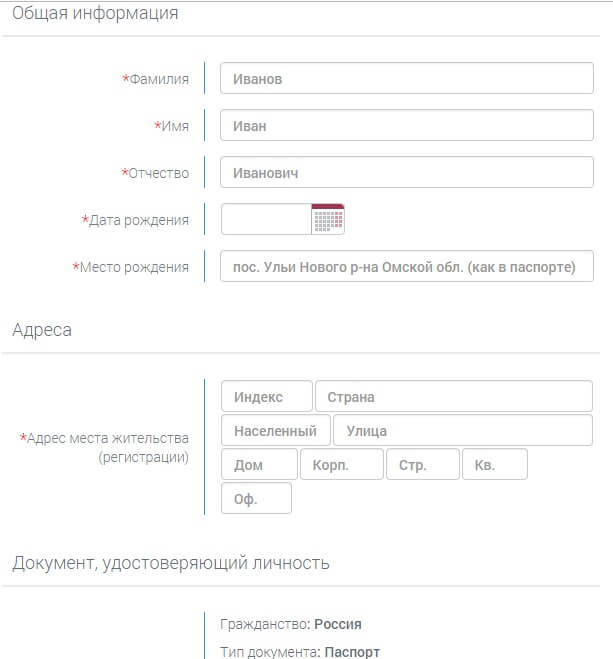Focus the Страна address field
The width and height of the screenshot is (613, 659).
pos(454,396)
